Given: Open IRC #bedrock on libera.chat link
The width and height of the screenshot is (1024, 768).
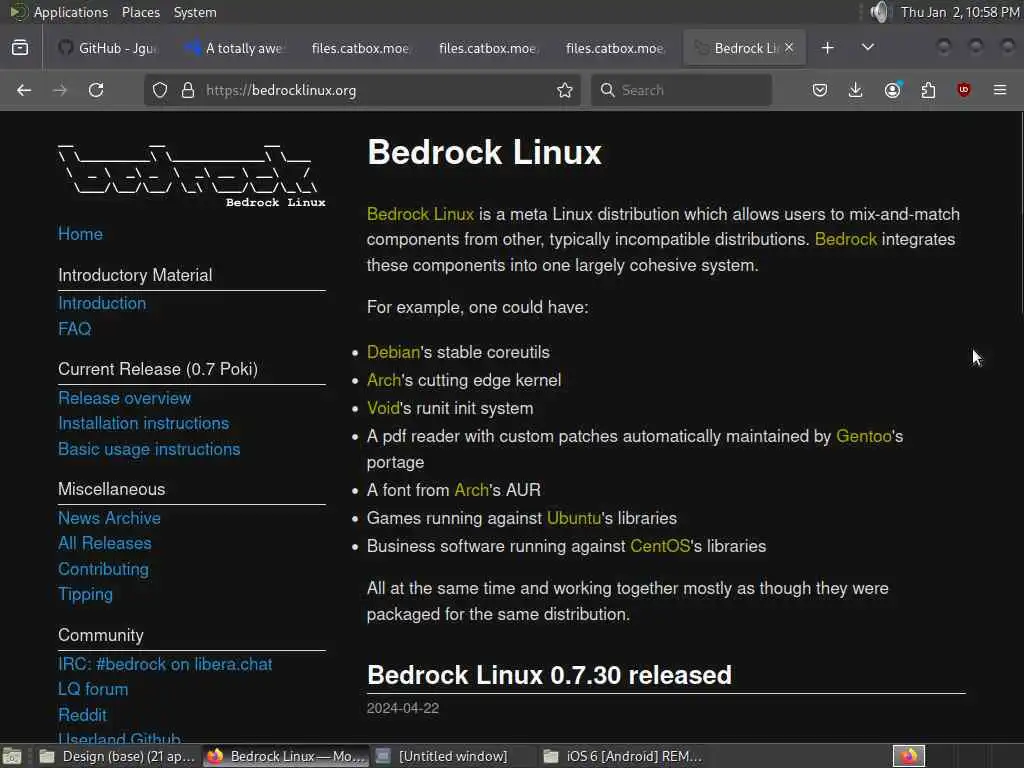Looking at the screenshot, I should coord(165,664).
